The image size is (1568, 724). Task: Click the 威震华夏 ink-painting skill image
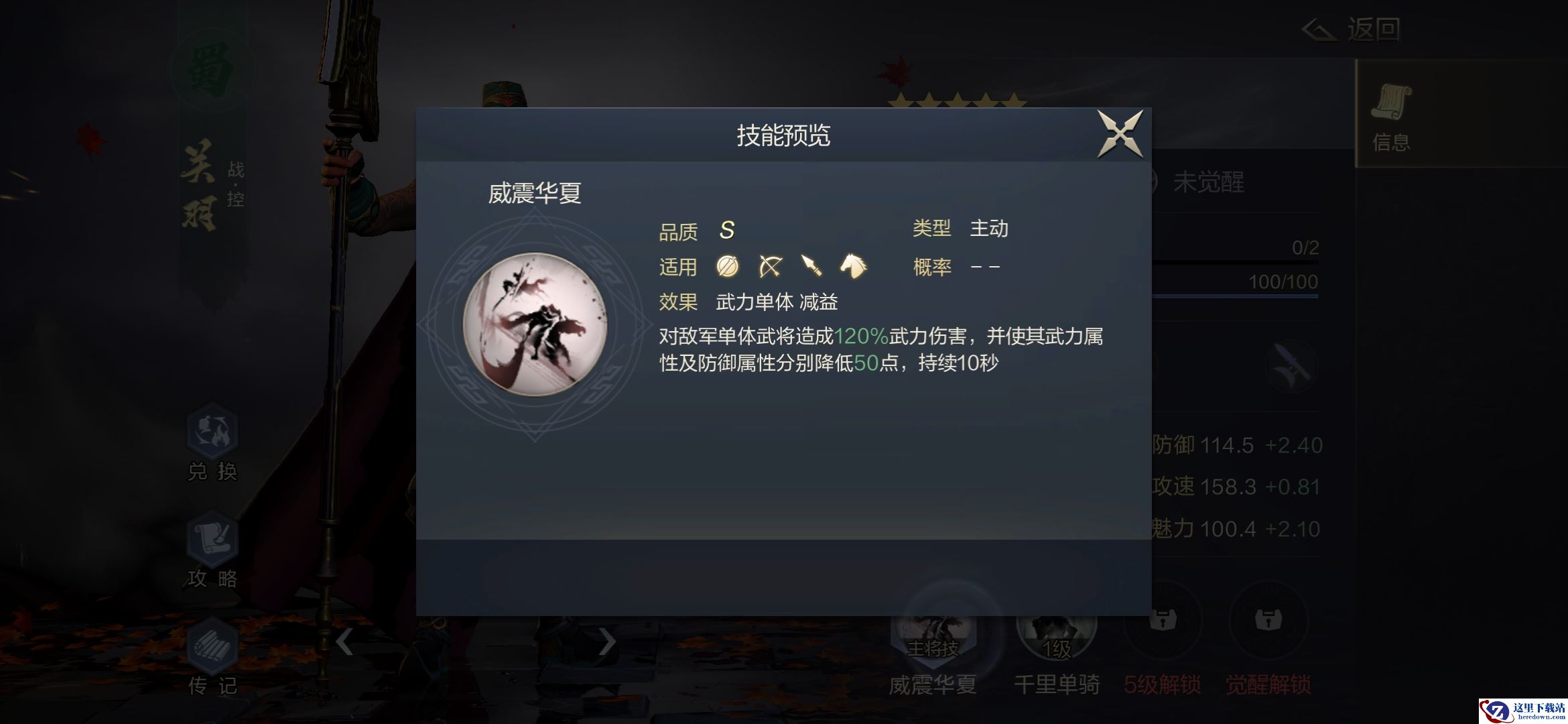coord(535,324)
